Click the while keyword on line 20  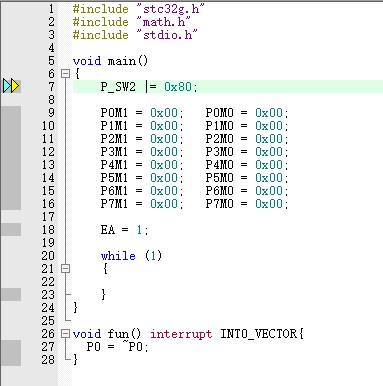pos(118,256)
